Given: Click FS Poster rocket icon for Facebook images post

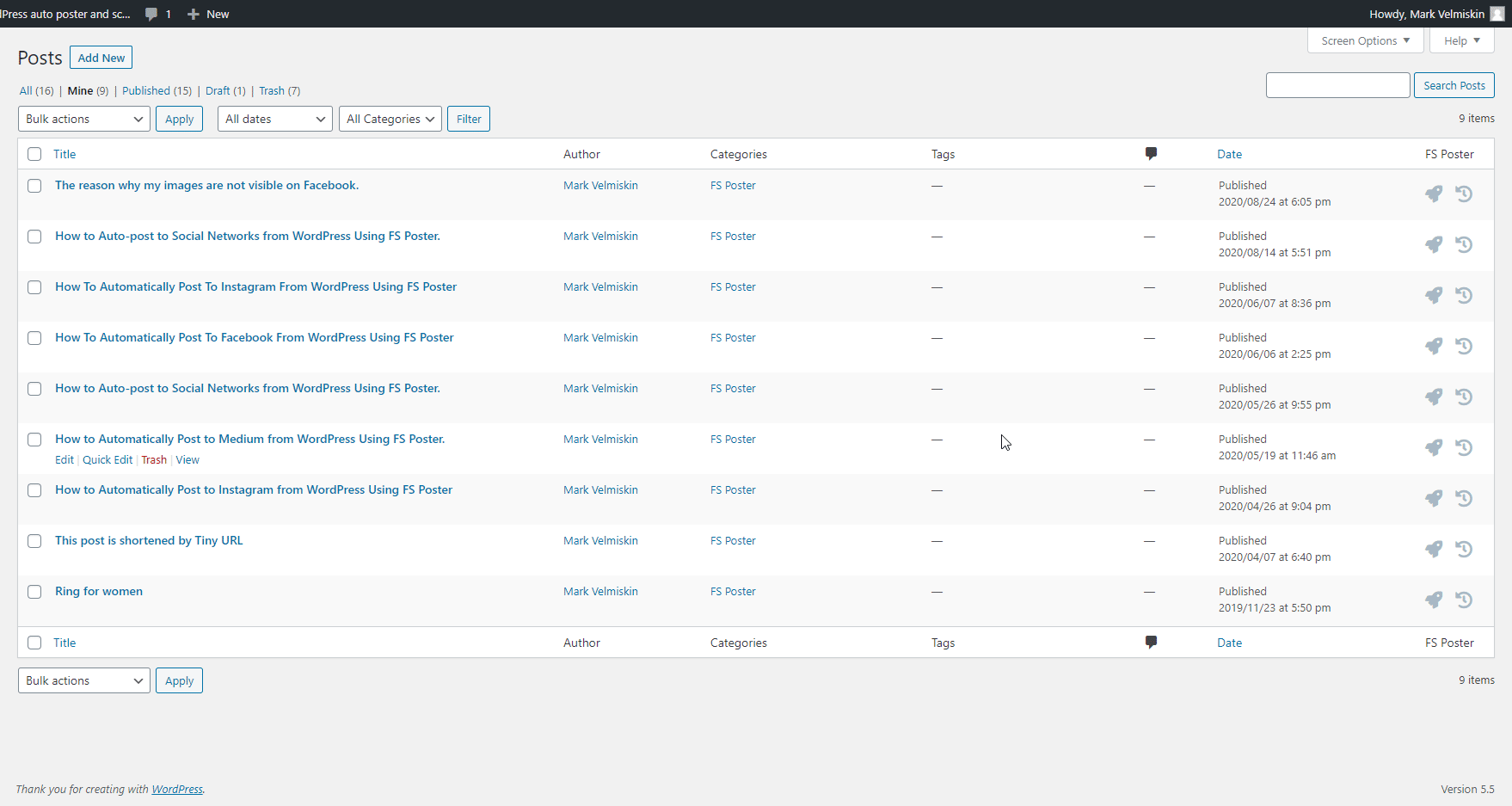Looking at the screenshot, I should click(x=1434, y=194).
